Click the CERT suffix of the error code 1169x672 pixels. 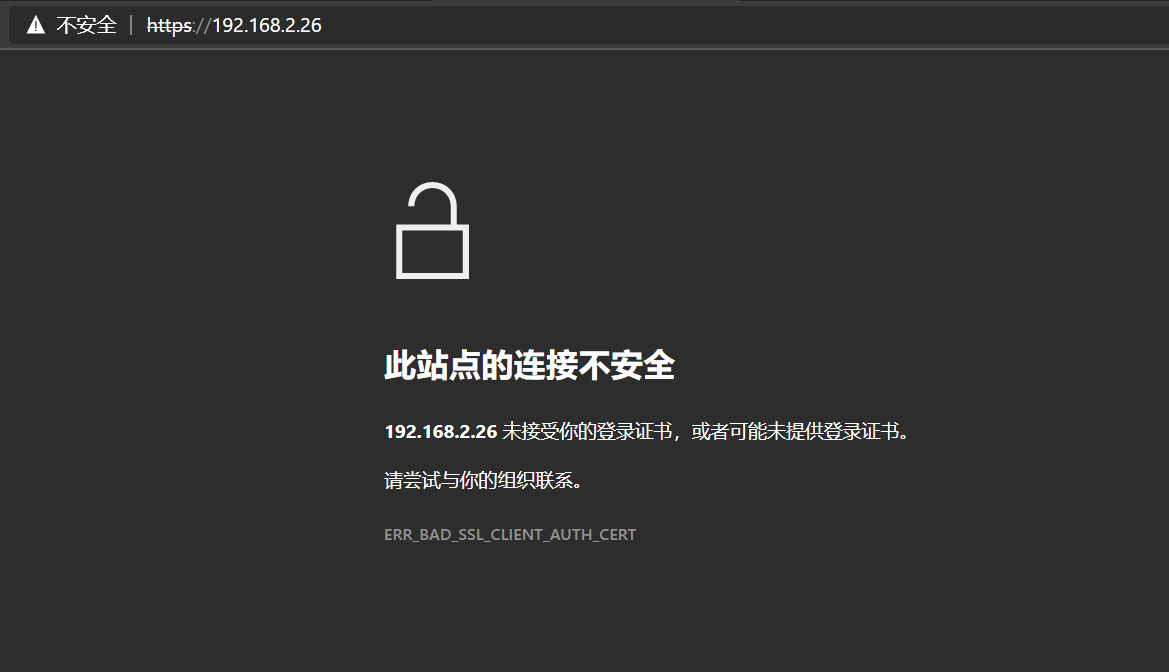pyautogui.click(x=618, y=535)
